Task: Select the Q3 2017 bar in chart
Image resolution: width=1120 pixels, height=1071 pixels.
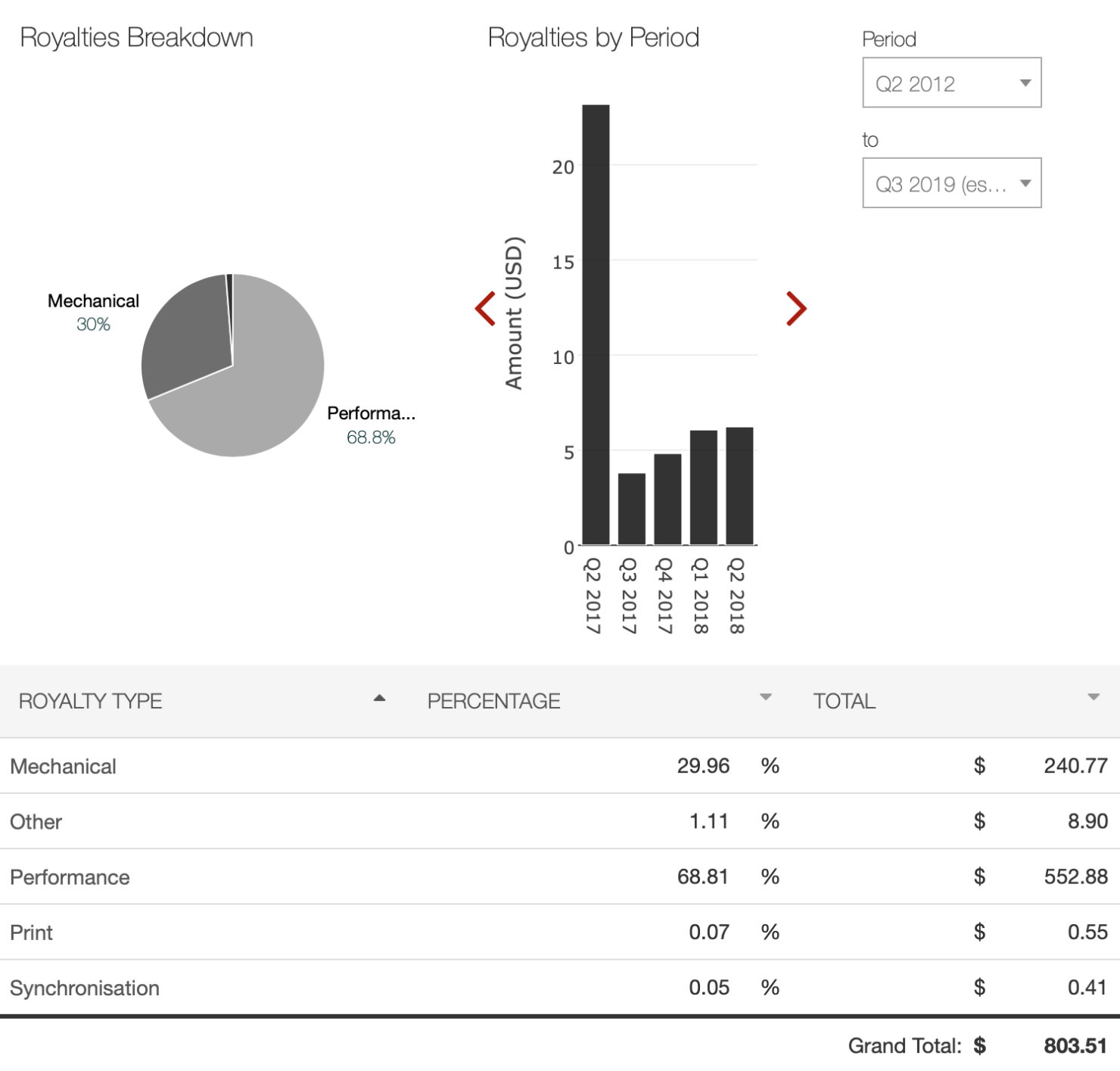Action: [x=631, y=509]
